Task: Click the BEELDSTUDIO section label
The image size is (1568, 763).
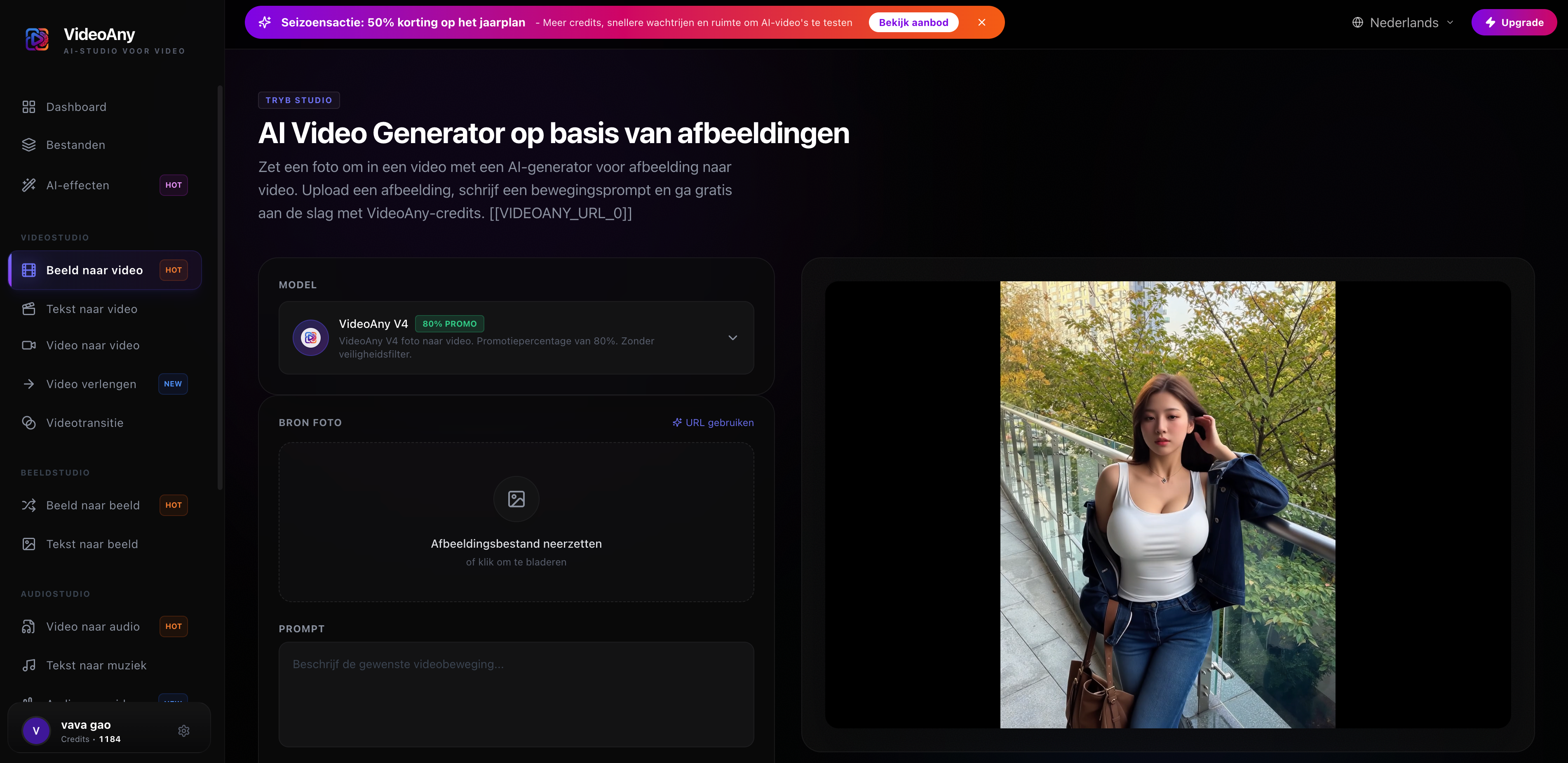Action: coord(55,473)
